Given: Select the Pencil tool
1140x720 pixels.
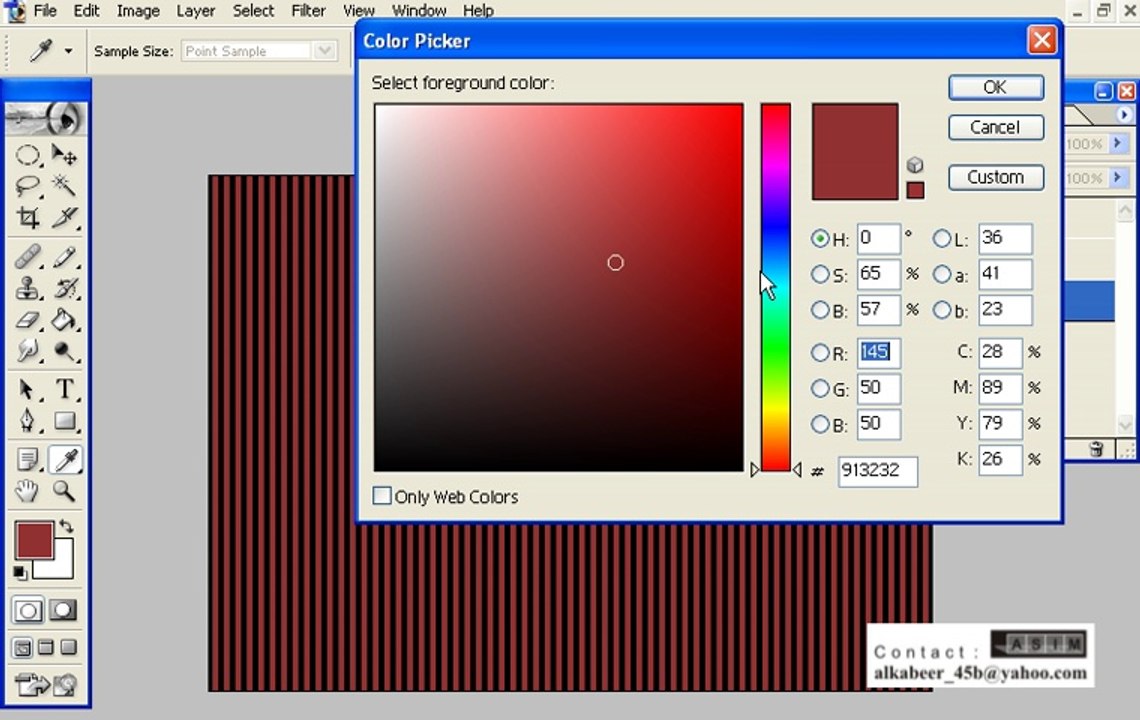Looking at the screenshot, I should click(x=64, y=257).
